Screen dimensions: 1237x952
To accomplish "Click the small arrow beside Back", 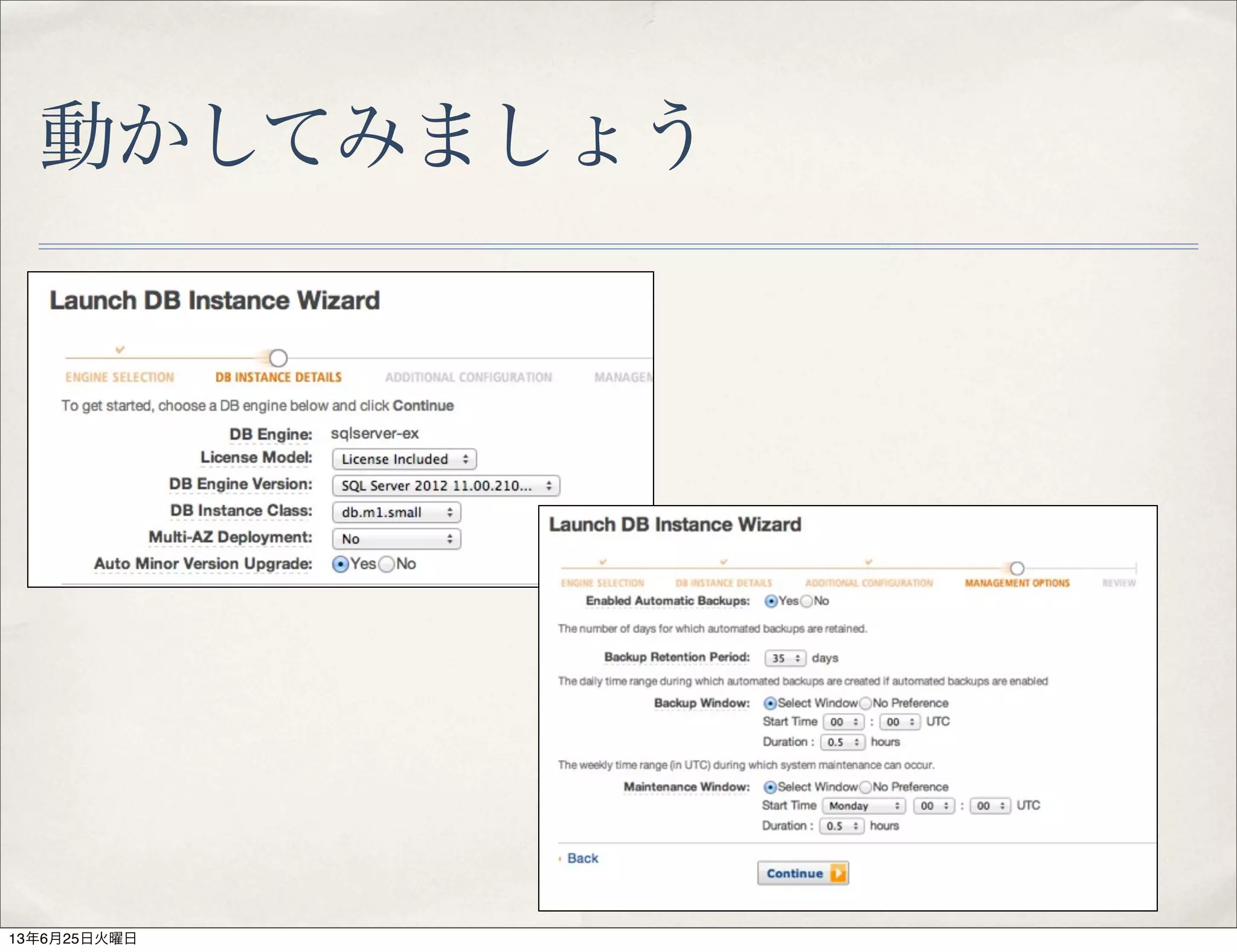I will (560, 859).
